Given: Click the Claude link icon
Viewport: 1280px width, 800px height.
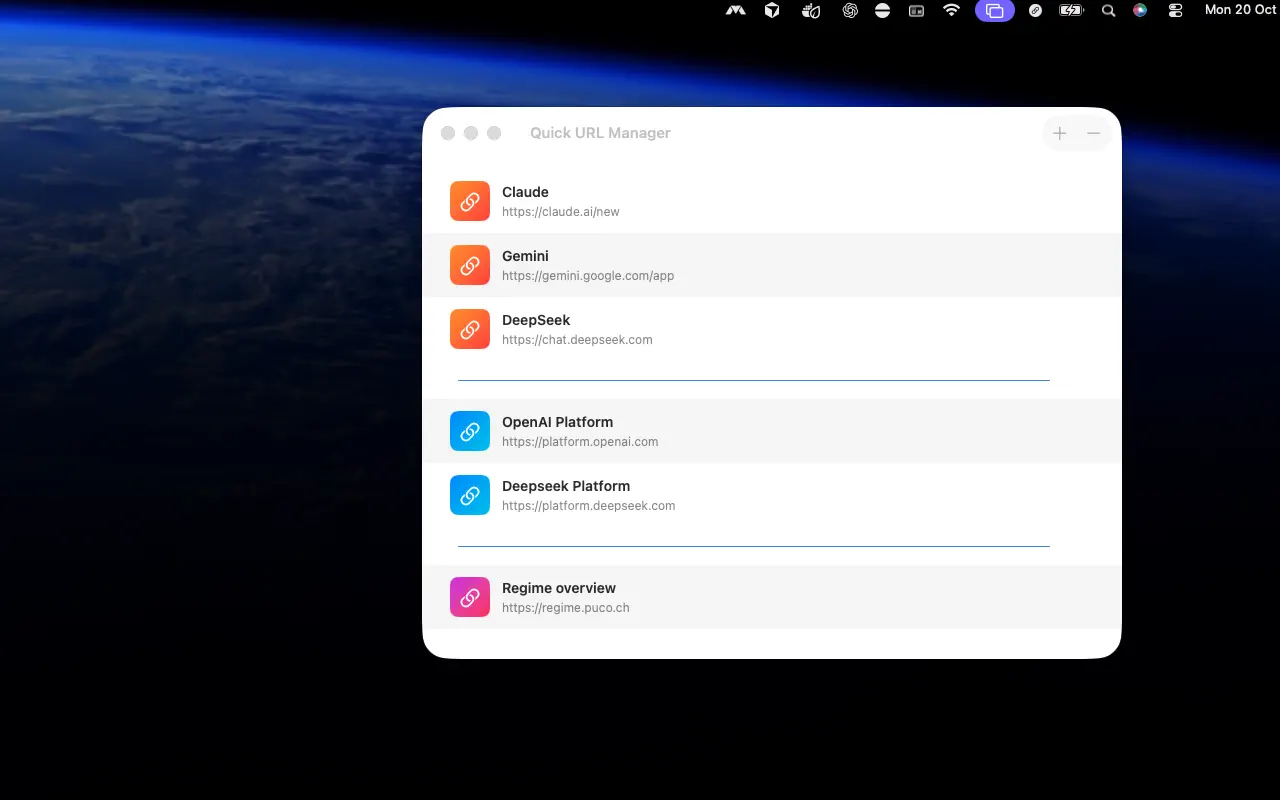Looking at the screenshot, I should point(469,201).
